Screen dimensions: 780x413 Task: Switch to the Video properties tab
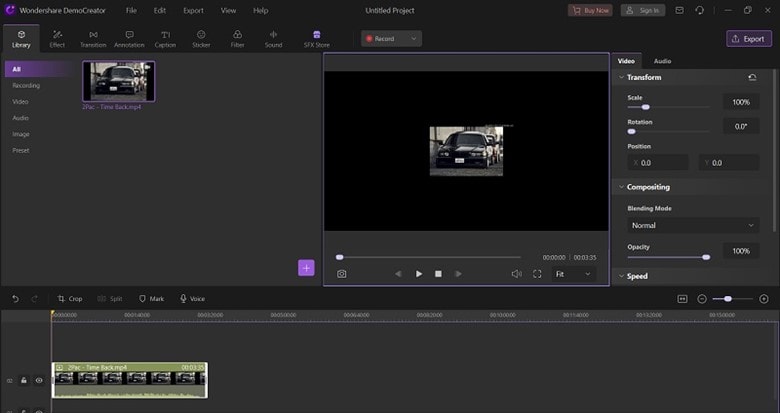[626, 61]
